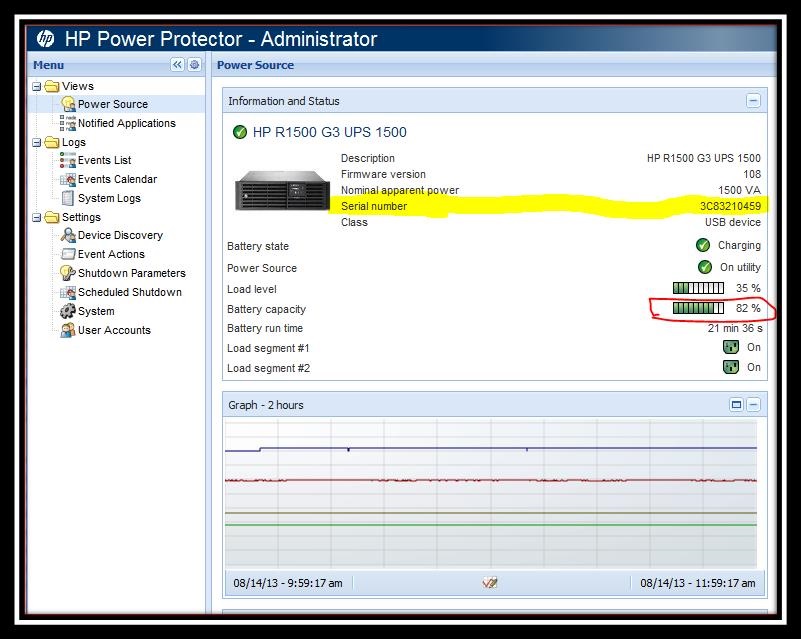Click the Power Source On utility check icon
The height and width of the screenshot is (639, 801).
pos(705,267)
